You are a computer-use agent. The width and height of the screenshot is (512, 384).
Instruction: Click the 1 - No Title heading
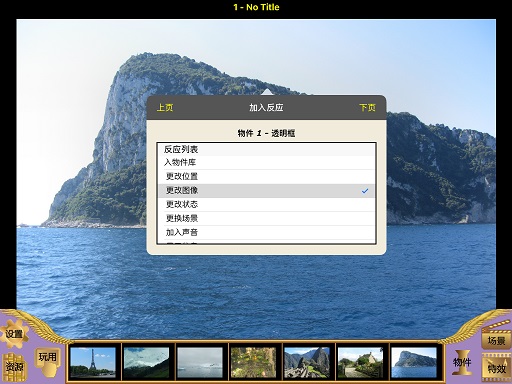tap(256, 7)
